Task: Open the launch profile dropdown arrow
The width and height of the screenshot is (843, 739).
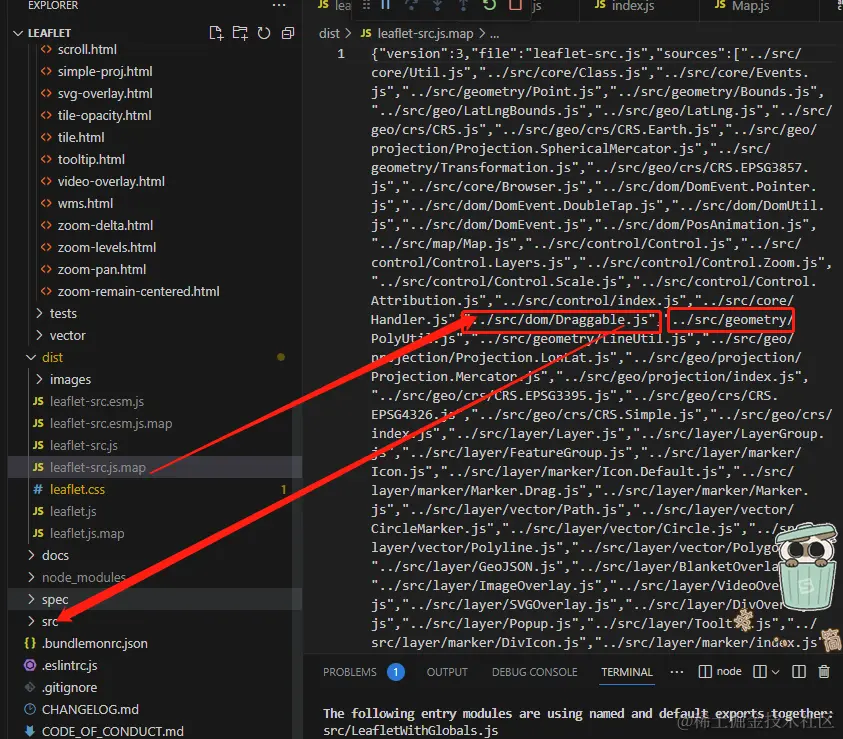Action: click(775, 672)
